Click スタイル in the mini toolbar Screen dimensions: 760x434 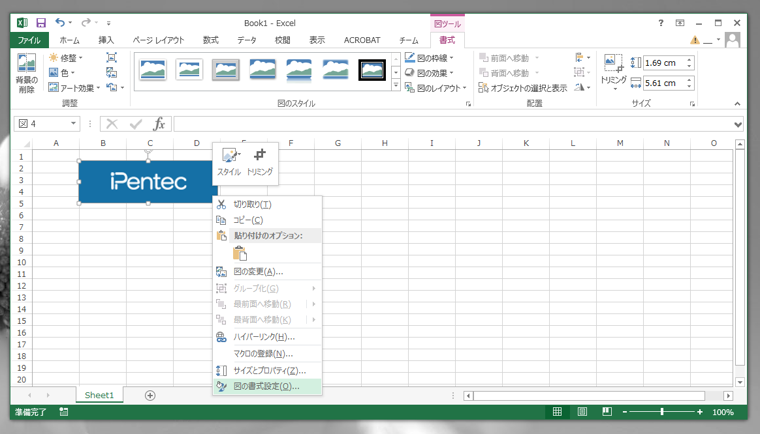[229, 162]
